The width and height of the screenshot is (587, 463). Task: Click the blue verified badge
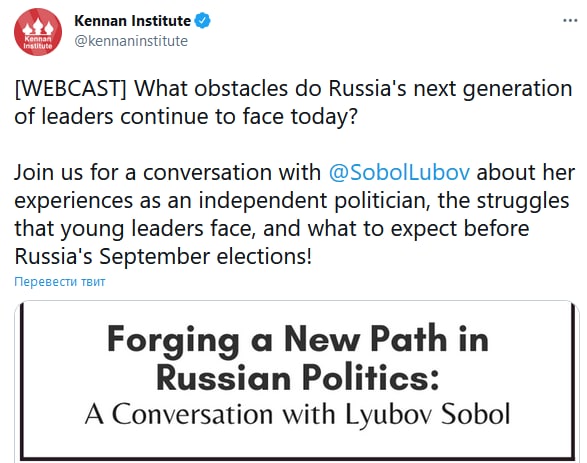[x=203, y=21]
